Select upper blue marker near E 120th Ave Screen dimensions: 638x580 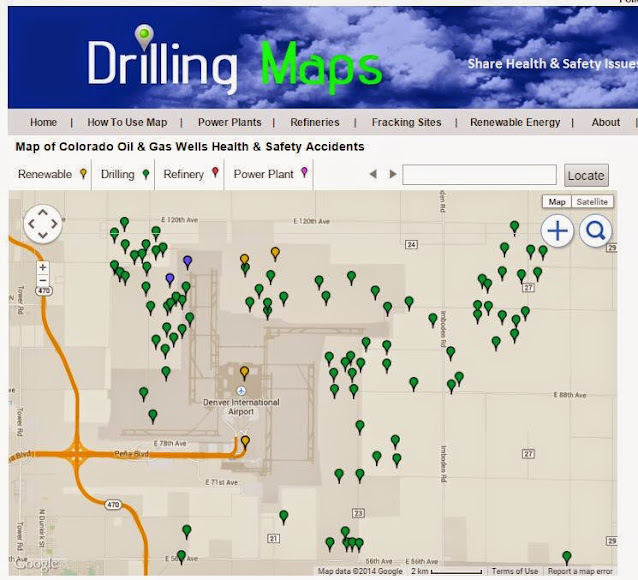[x=187, y=262]
